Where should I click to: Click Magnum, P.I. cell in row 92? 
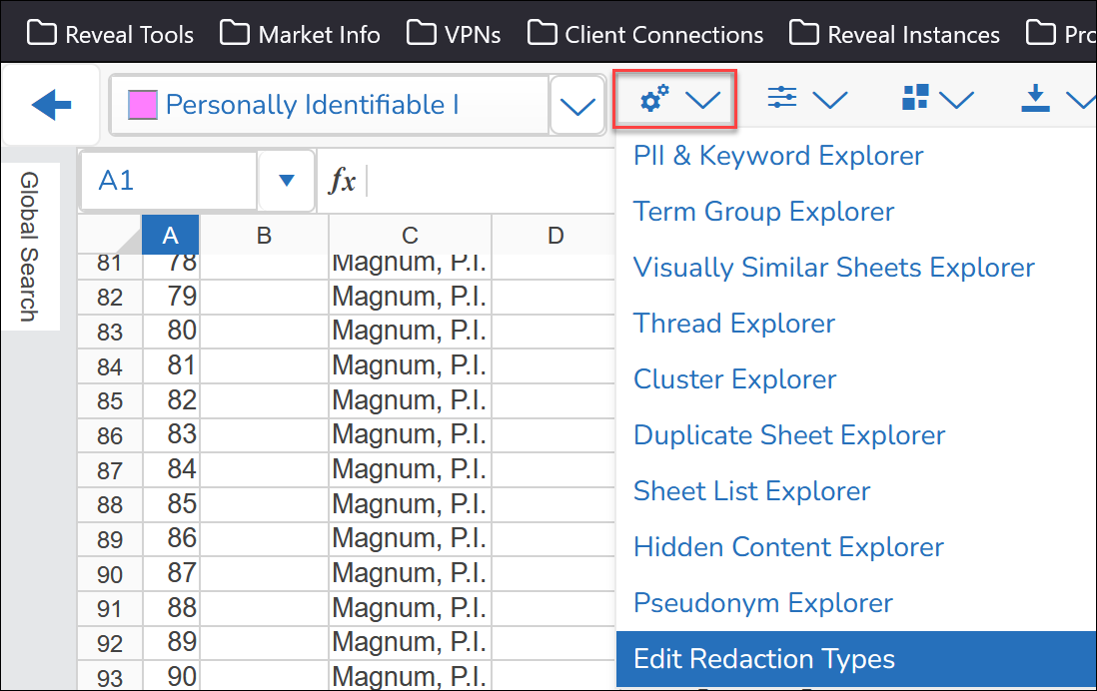pyautogui.click(x=410, y=643)
